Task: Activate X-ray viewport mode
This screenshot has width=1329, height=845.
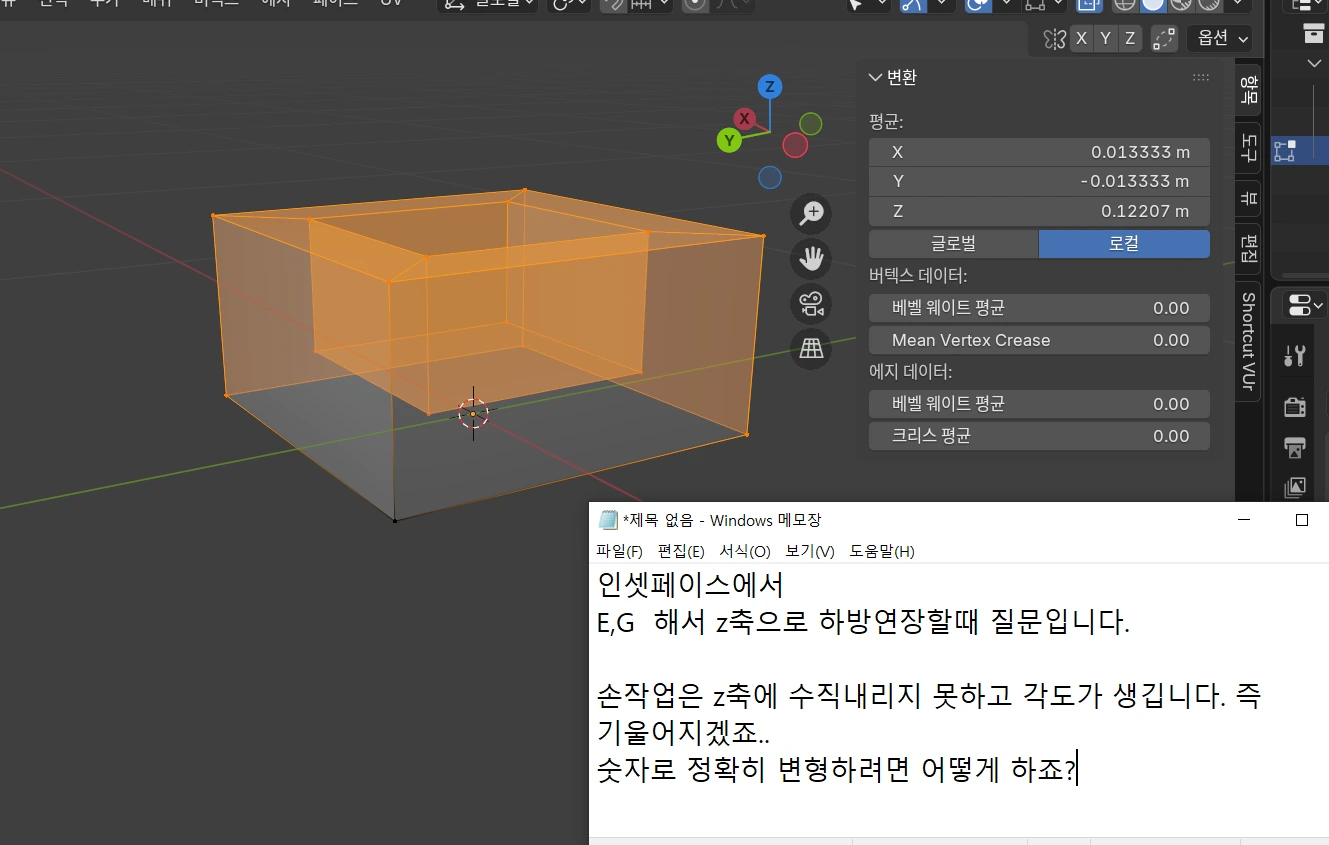Action: point(1088,6)
